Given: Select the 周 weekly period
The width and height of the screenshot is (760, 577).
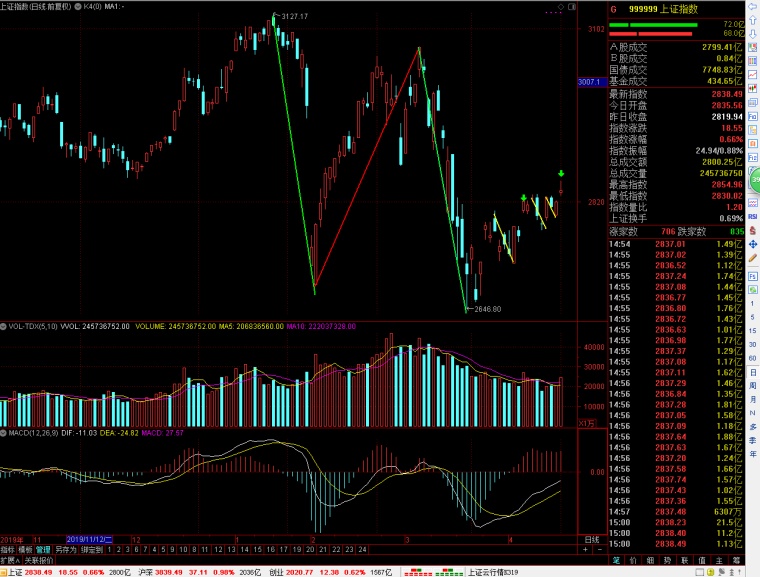Looking at the screenshot, I should pos(753,385).
